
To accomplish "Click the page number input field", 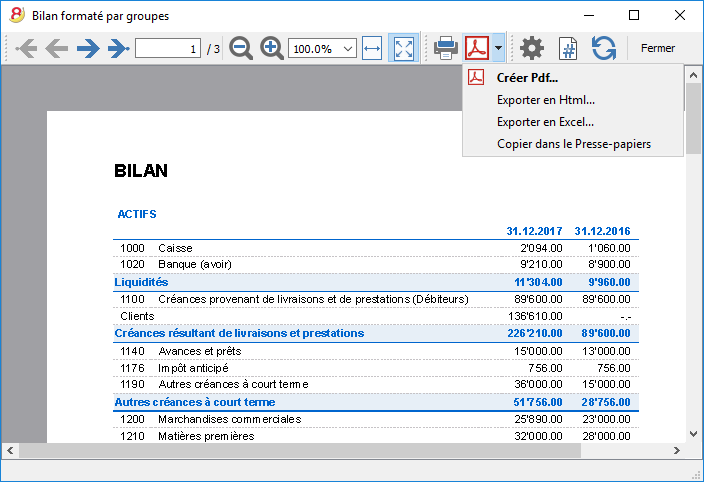I will pos(168,48).
